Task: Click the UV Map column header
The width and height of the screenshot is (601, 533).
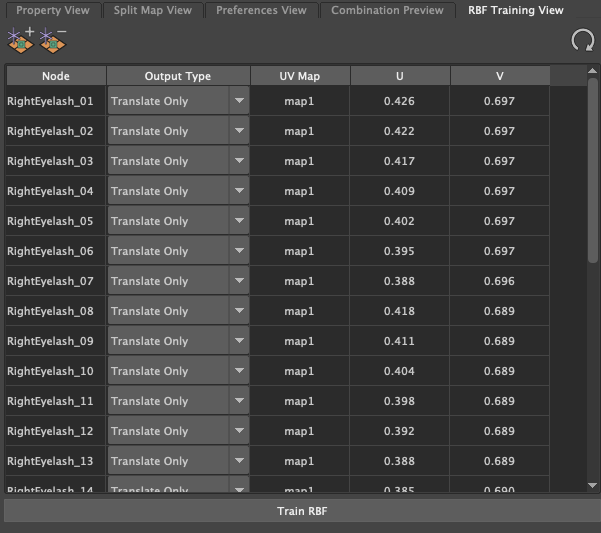Action: (x=300, y=76)
